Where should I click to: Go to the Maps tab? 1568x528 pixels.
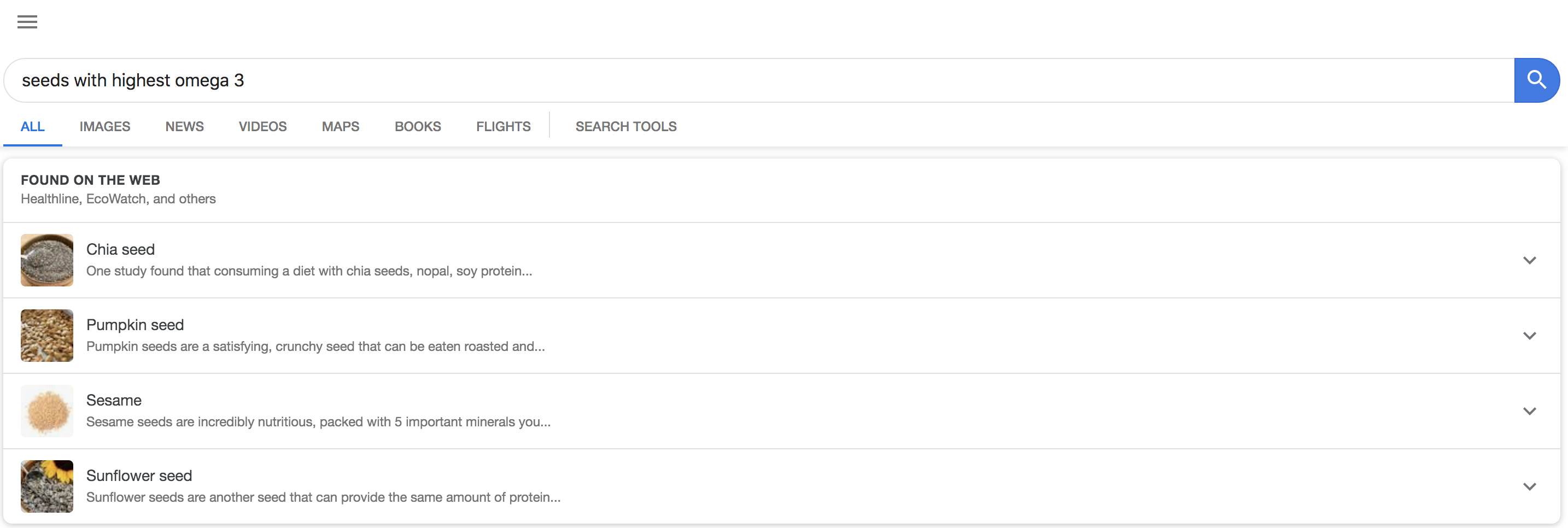click(x=340, y=126)
